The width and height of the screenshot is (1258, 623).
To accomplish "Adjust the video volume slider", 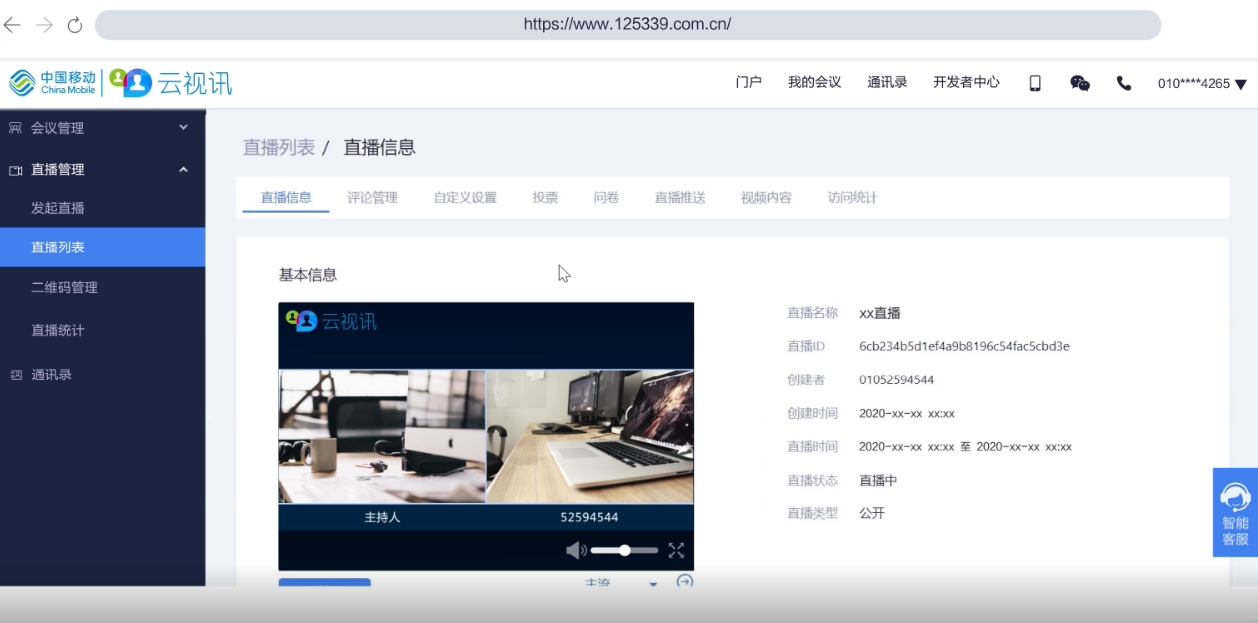I will pyautogui.click(x=625, y=549).
